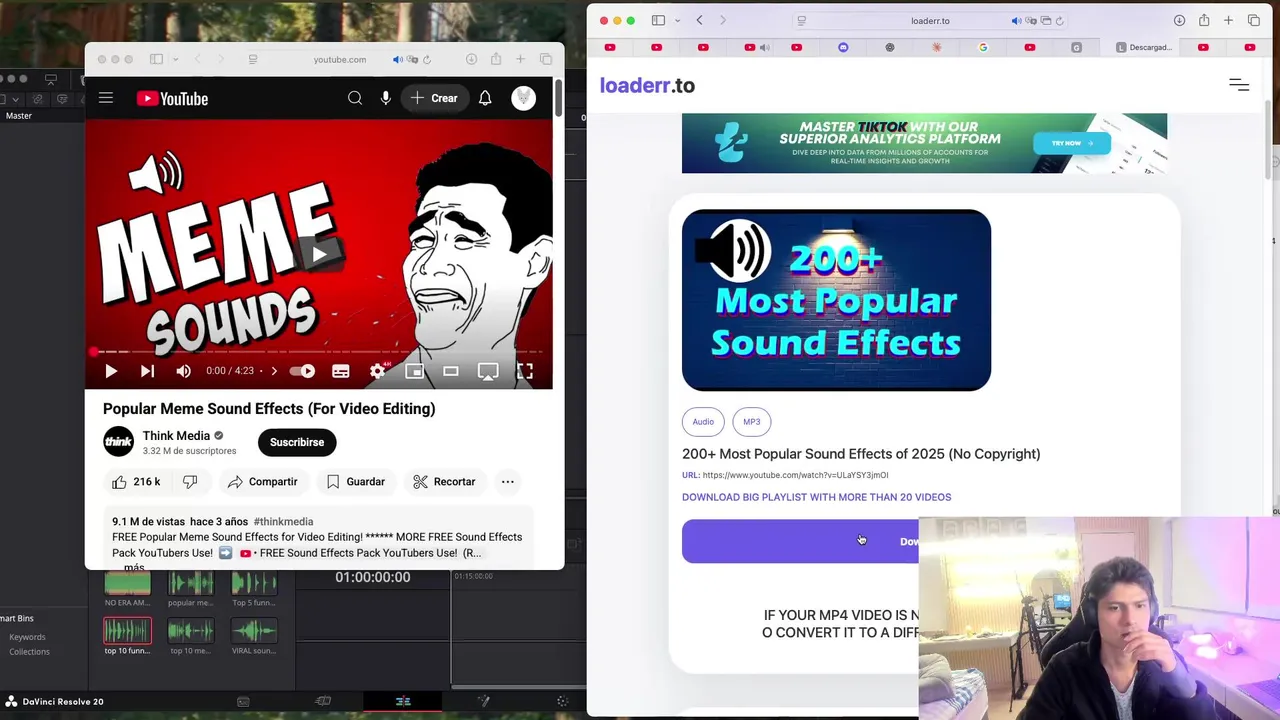Toggle sidebar in loaderr.to Safari window
Image resolution: width=1280 pixels, height=720 pixels.
[x=658, y=21]
